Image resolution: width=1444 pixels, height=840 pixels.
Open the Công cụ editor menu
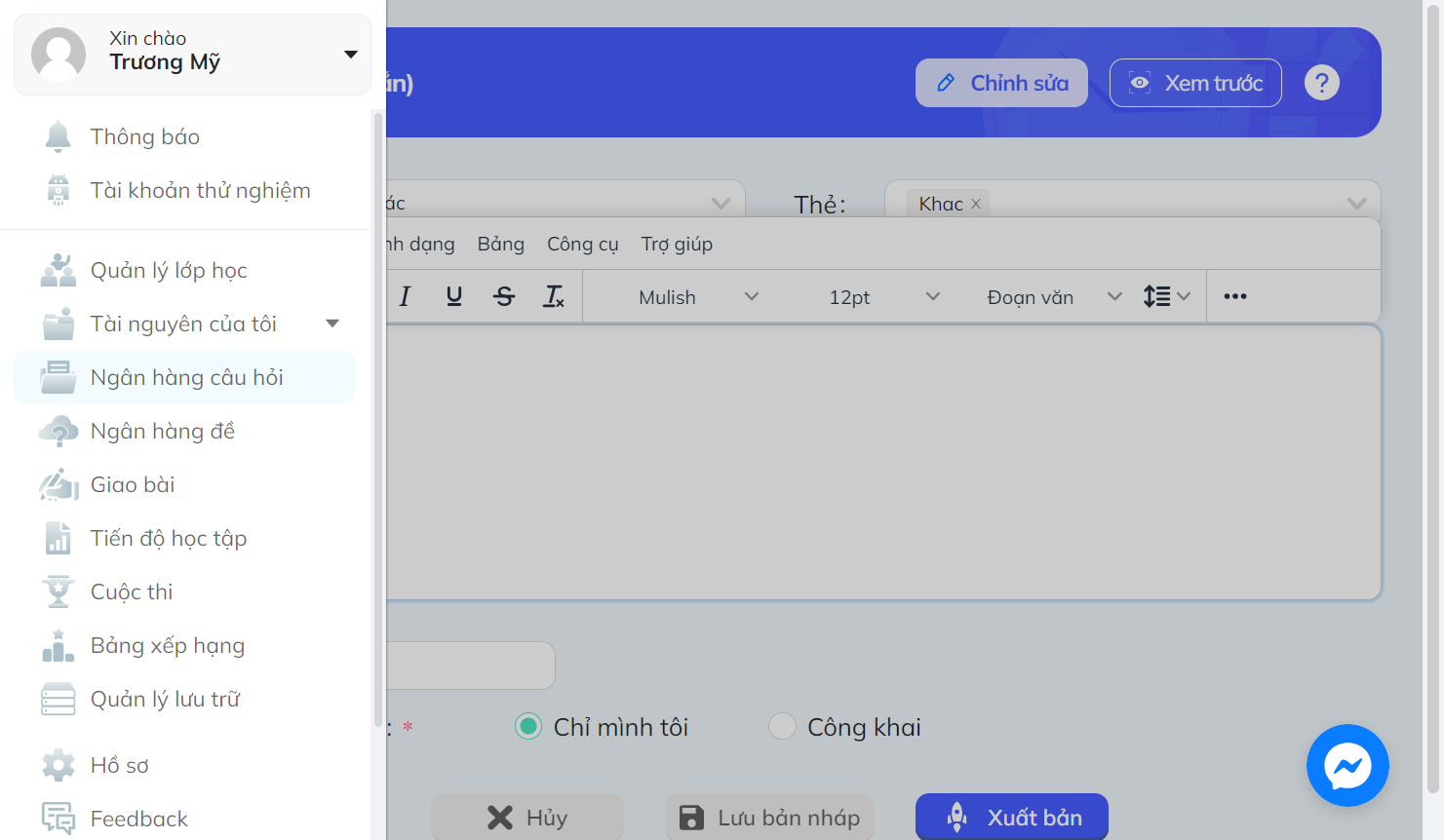583,244
